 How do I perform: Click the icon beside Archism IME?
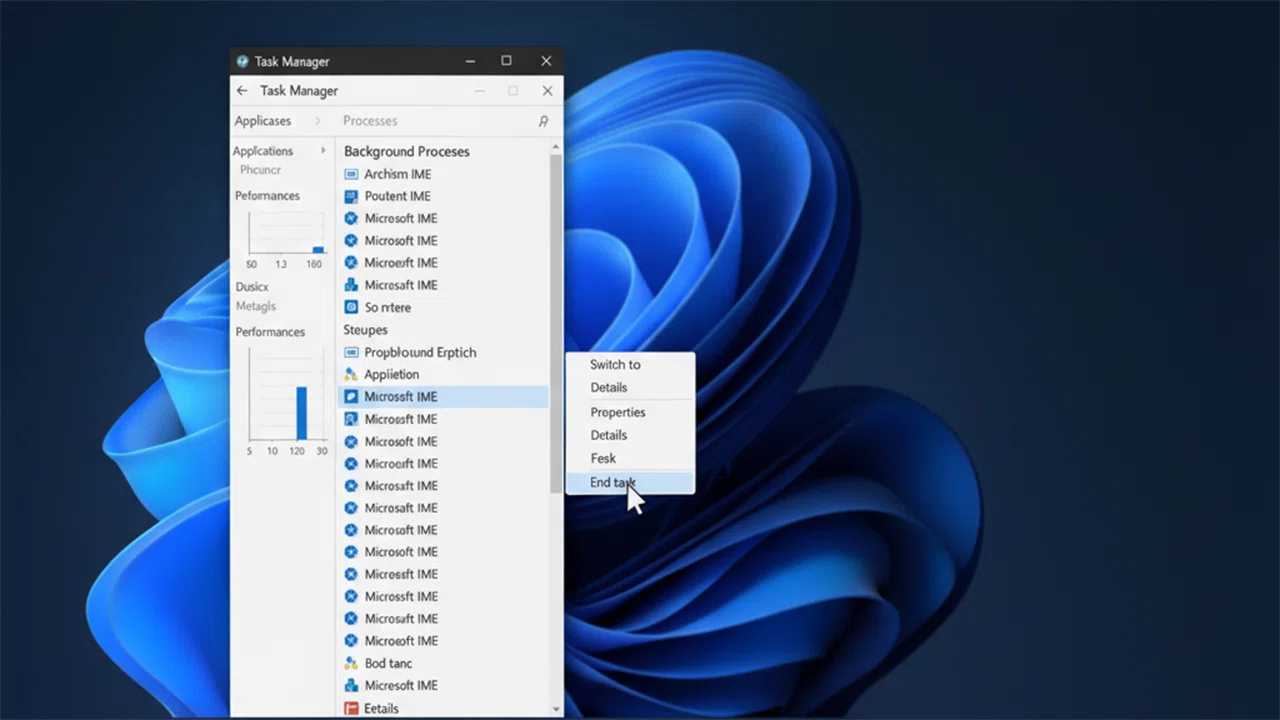351,174
